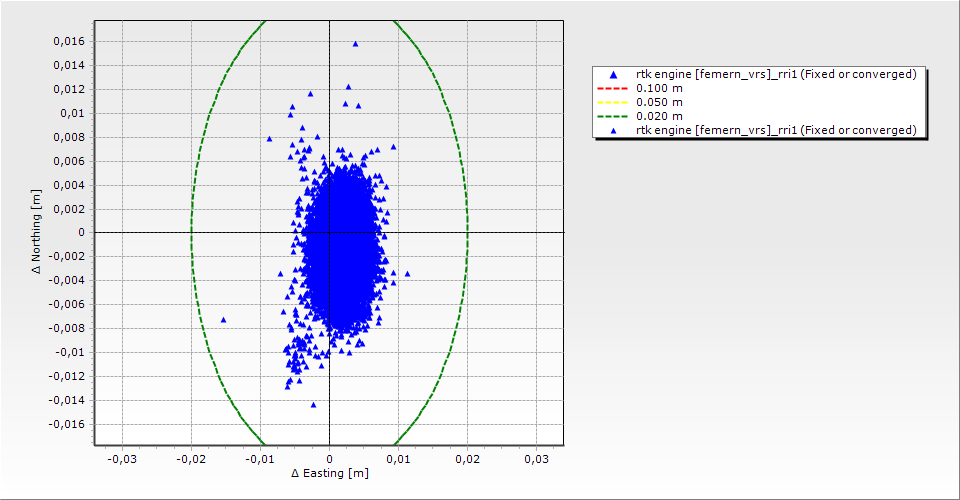Select the "0.020 m" legend label
Image resolution: width=960 pixels, height=500 pixels.
[660, 116]
